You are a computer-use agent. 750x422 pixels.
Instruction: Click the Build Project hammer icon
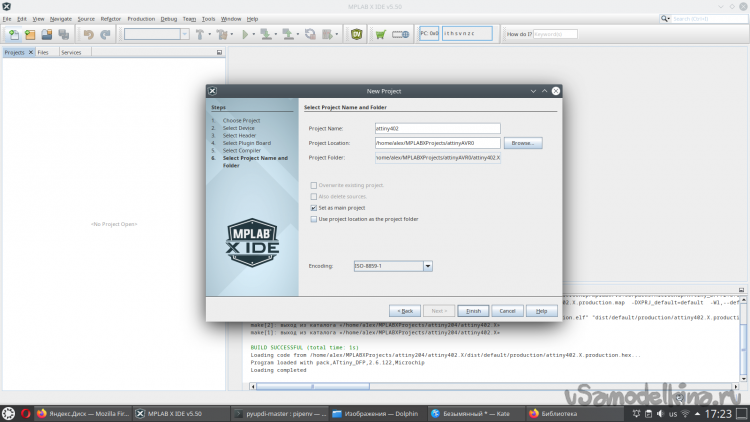[x=201, y=34]
